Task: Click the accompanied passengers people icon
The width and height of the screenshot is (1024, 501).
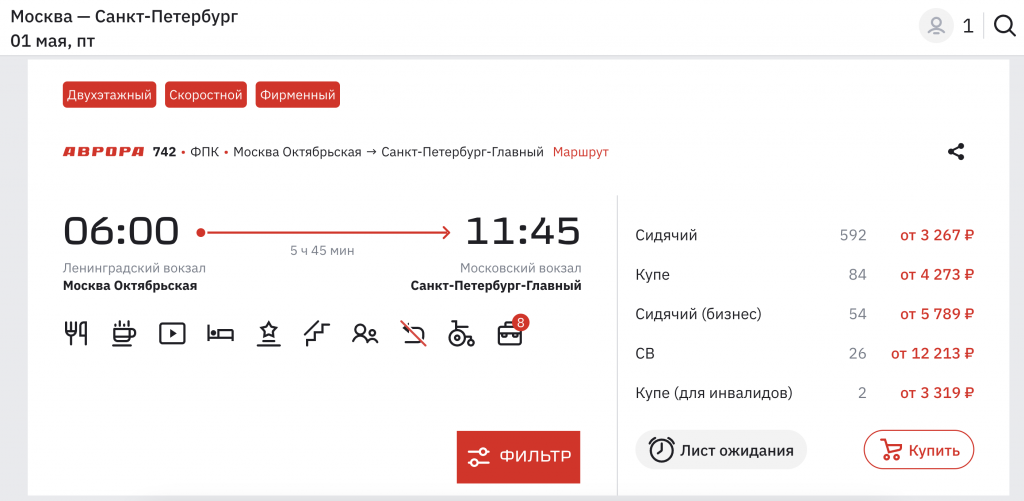Action: 365,333
